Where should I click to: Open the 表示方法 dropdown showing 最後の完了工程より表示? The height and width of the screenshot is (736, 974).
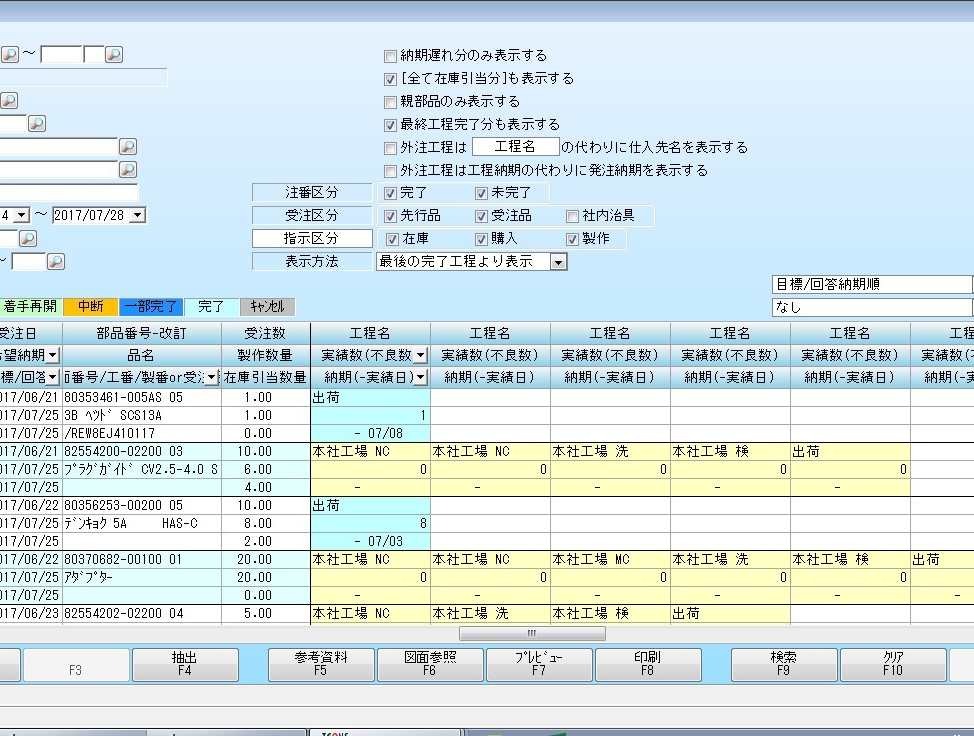pos(558,262)
